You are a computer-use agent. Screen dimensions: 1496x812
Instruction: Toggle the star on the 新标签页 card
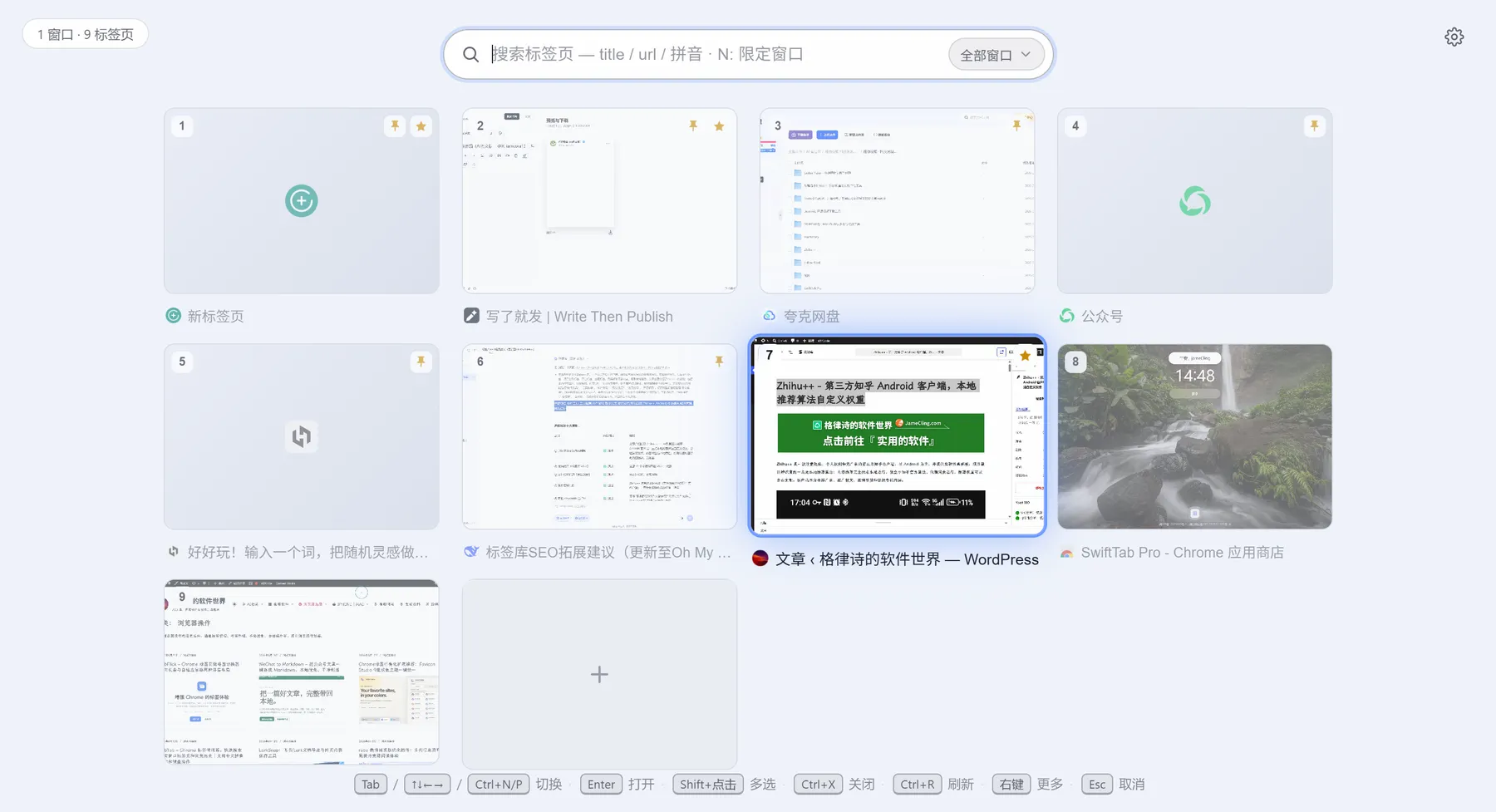click(x=421, y=126)
